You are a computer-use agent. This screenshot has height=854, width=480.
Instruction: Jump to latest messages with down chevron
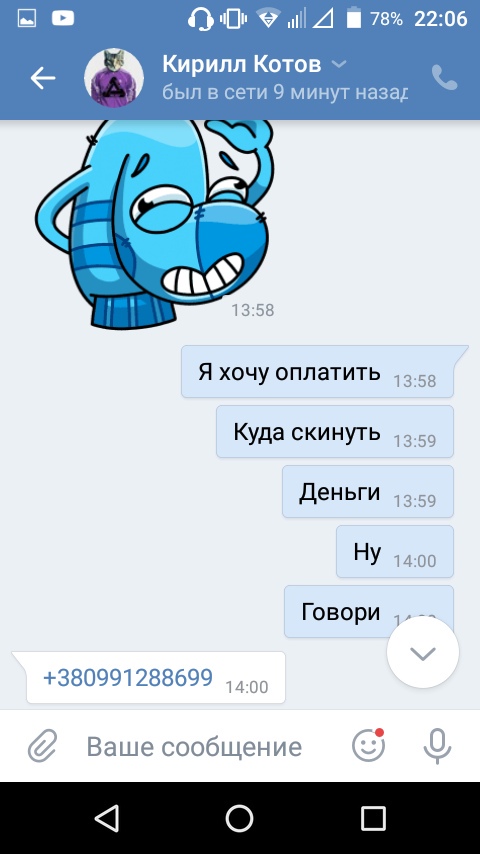423,652
